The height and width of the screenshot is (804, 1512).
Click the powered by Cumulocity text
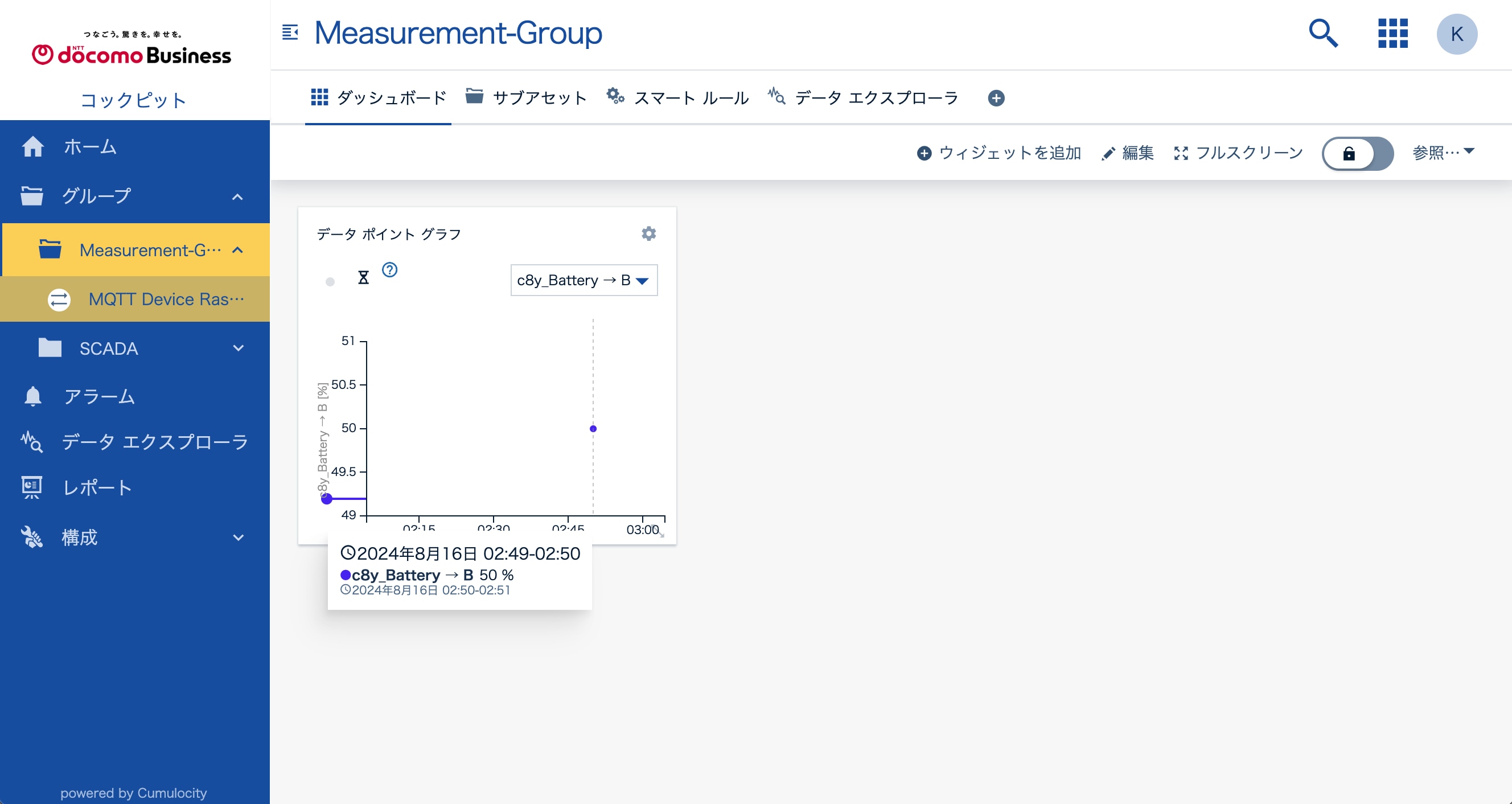point(134,793)
